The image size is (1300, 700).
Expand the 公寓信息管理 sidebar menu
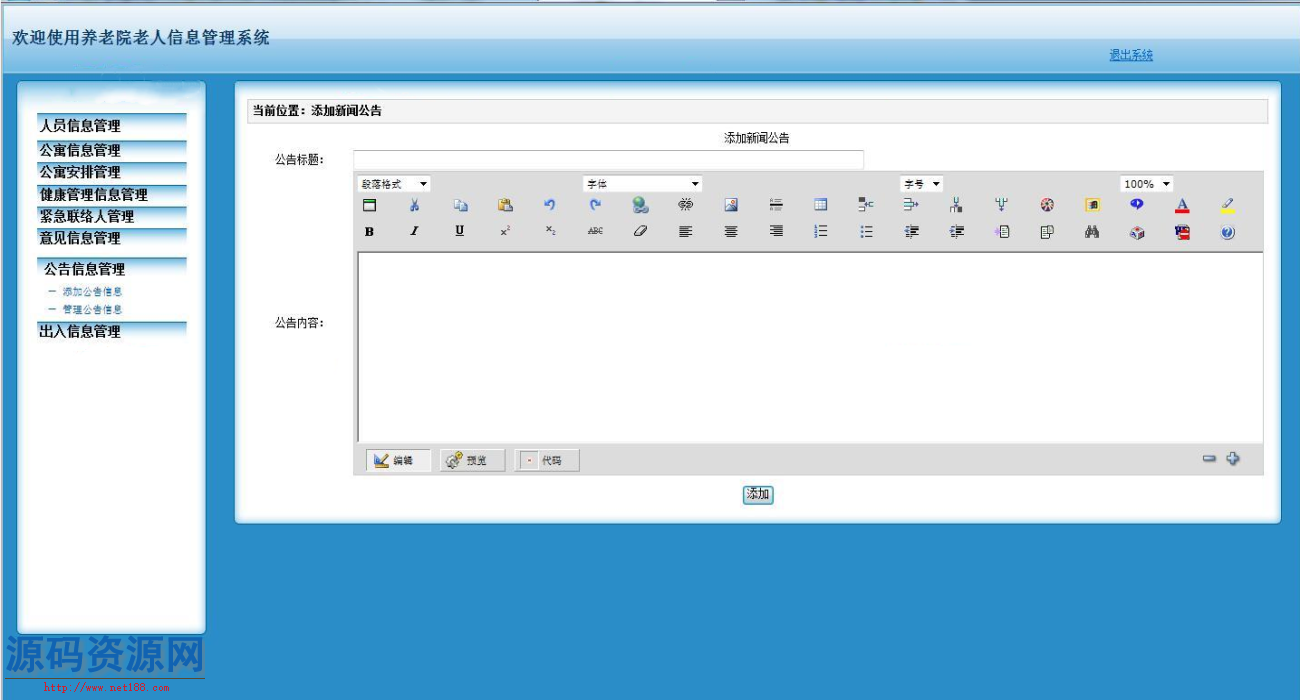pyautogui.click(x=80, y=150)
